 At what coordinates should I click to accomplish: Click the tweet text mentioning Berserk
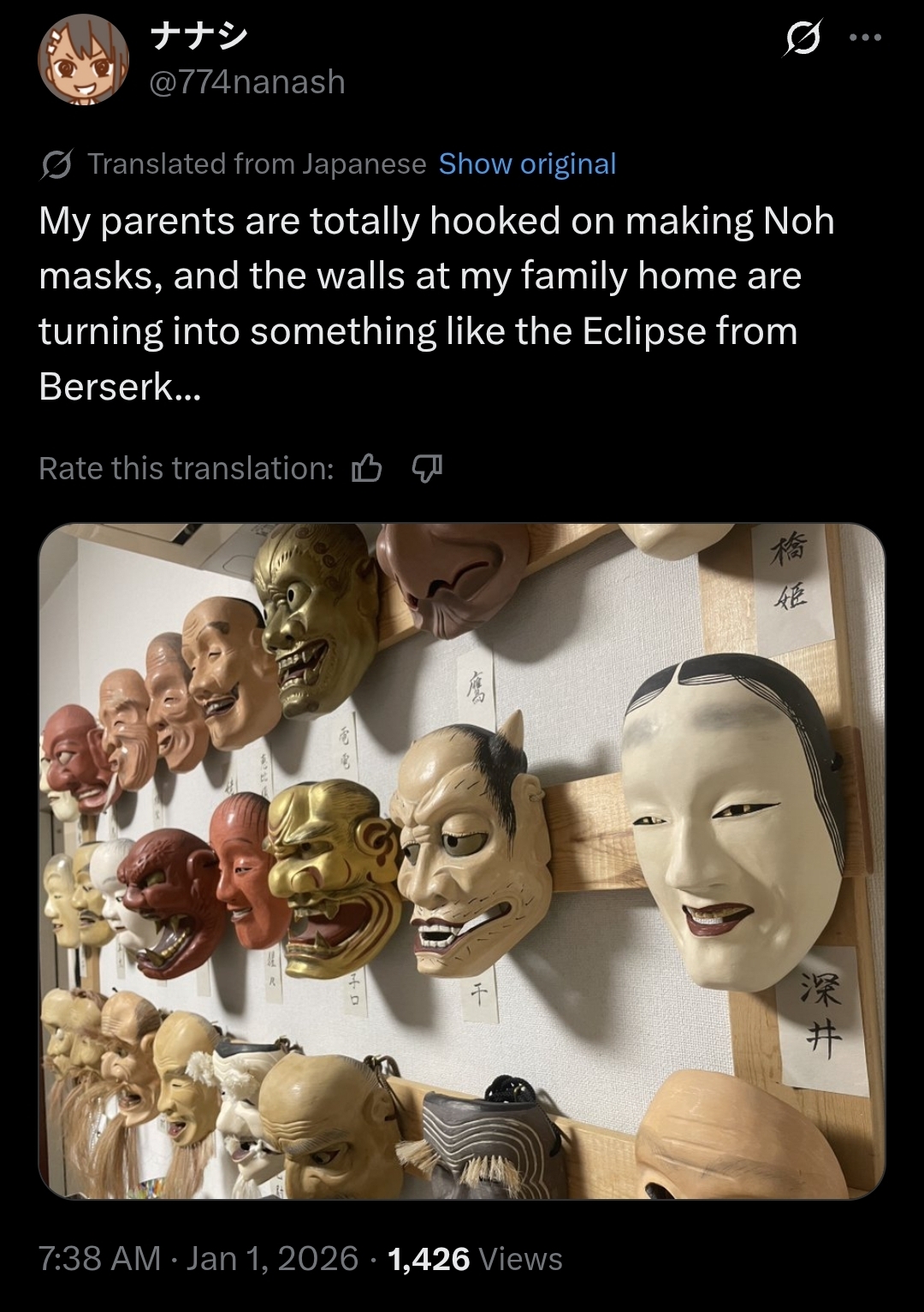pos(436,303)
